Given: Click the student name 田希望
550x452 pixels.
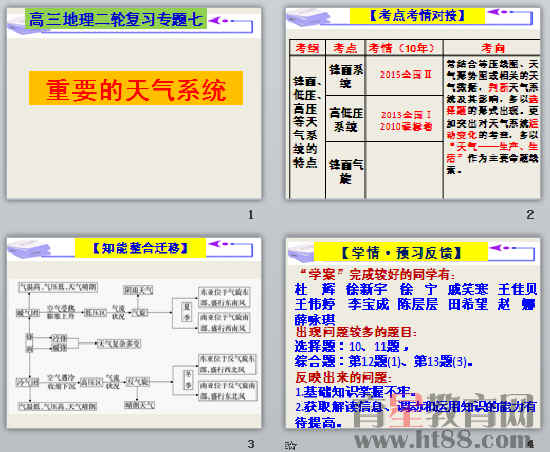Looking at the screenshot, I should (468, 304).
